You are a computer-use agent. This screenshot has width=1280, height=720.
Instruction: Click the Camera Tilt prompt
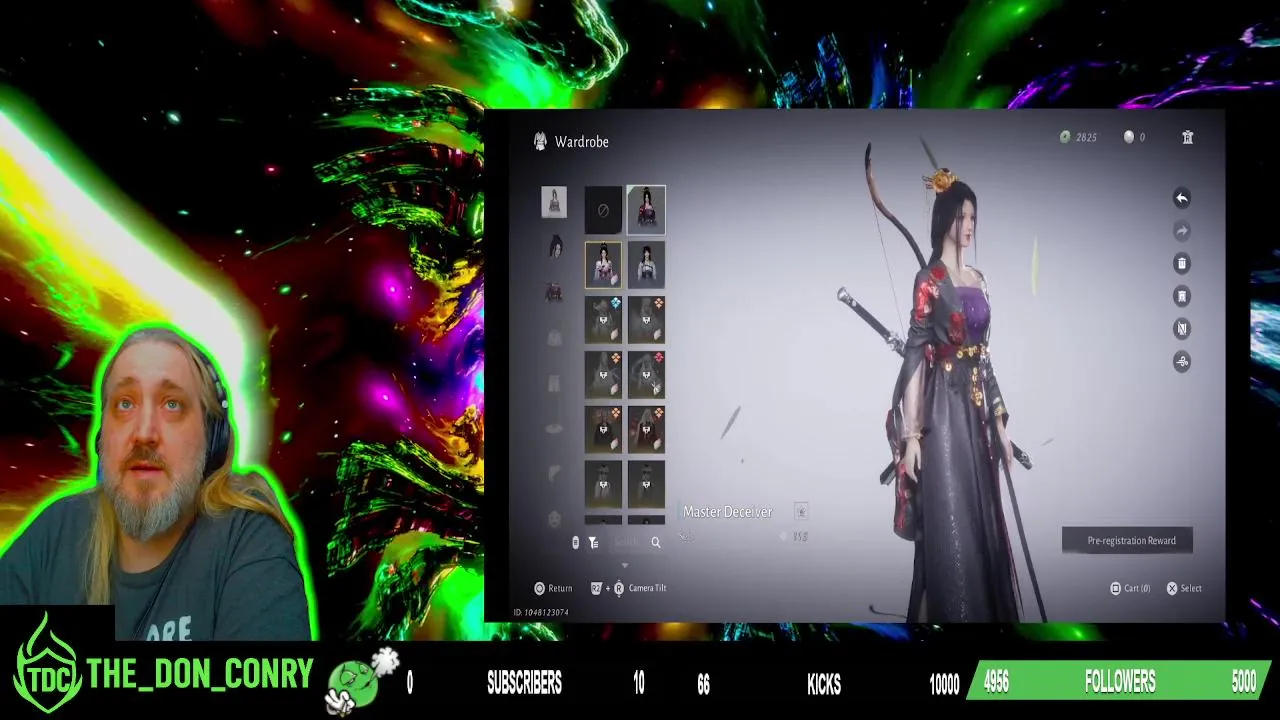coord(628,588)
